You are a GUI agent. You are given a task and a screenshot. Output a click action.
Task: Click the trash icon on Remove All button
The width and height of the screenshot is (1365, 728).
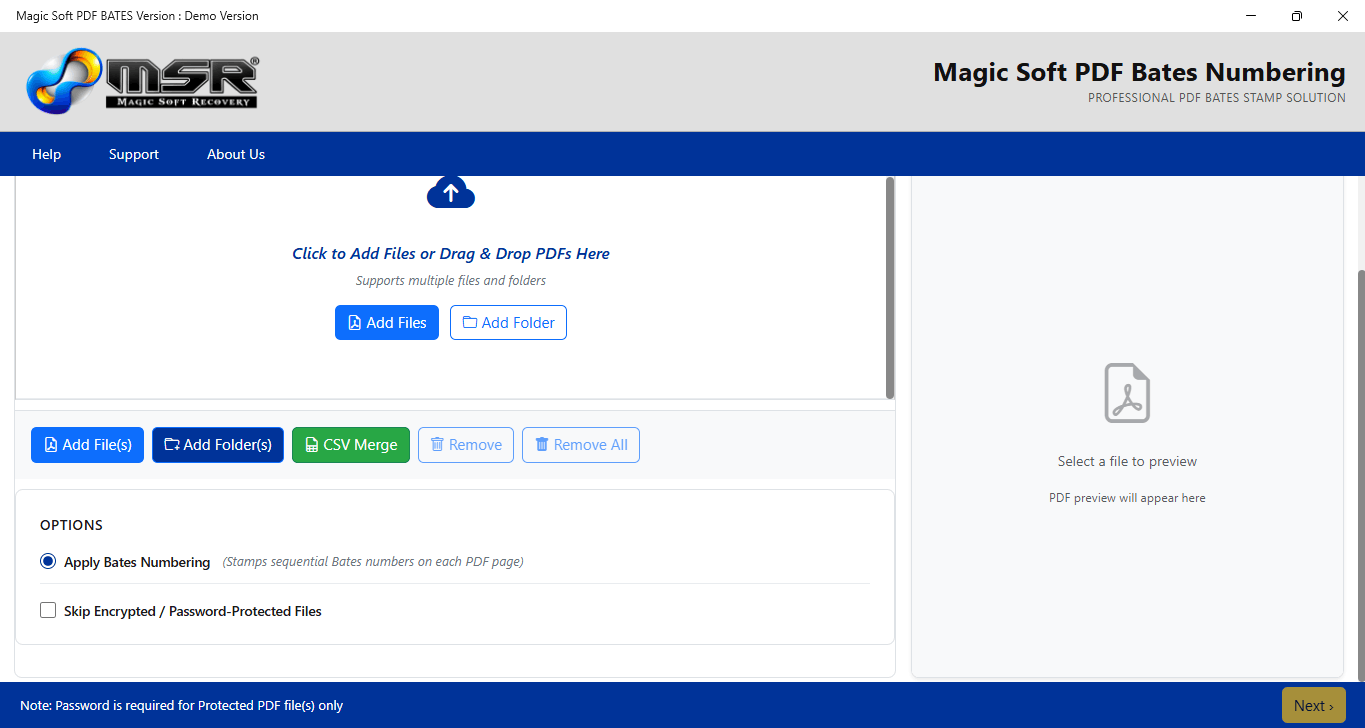(x=542, y=445)
